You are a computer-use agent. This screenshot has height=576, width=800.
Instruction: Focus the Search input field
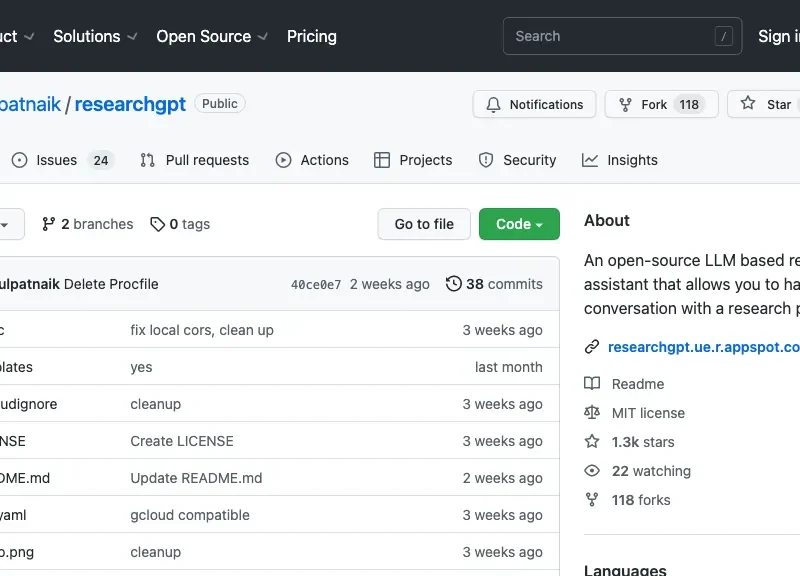click(622, 36)
